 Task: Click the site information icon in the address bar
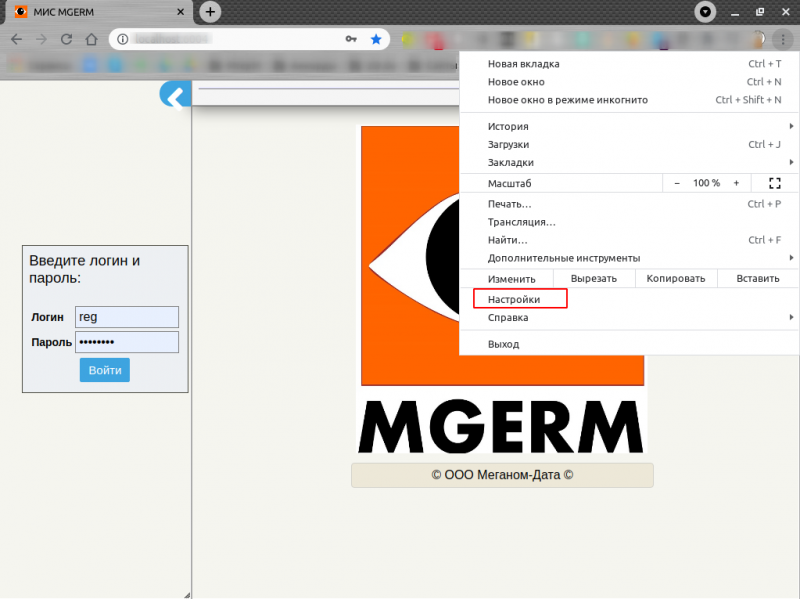click(122, 39)
